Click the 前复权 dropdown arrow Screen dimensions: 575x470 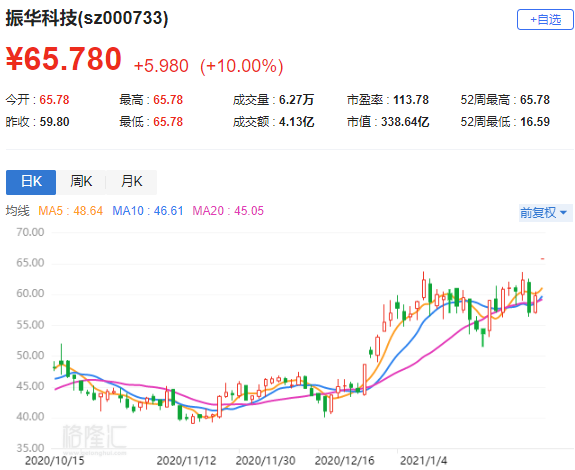pos(564,213)
